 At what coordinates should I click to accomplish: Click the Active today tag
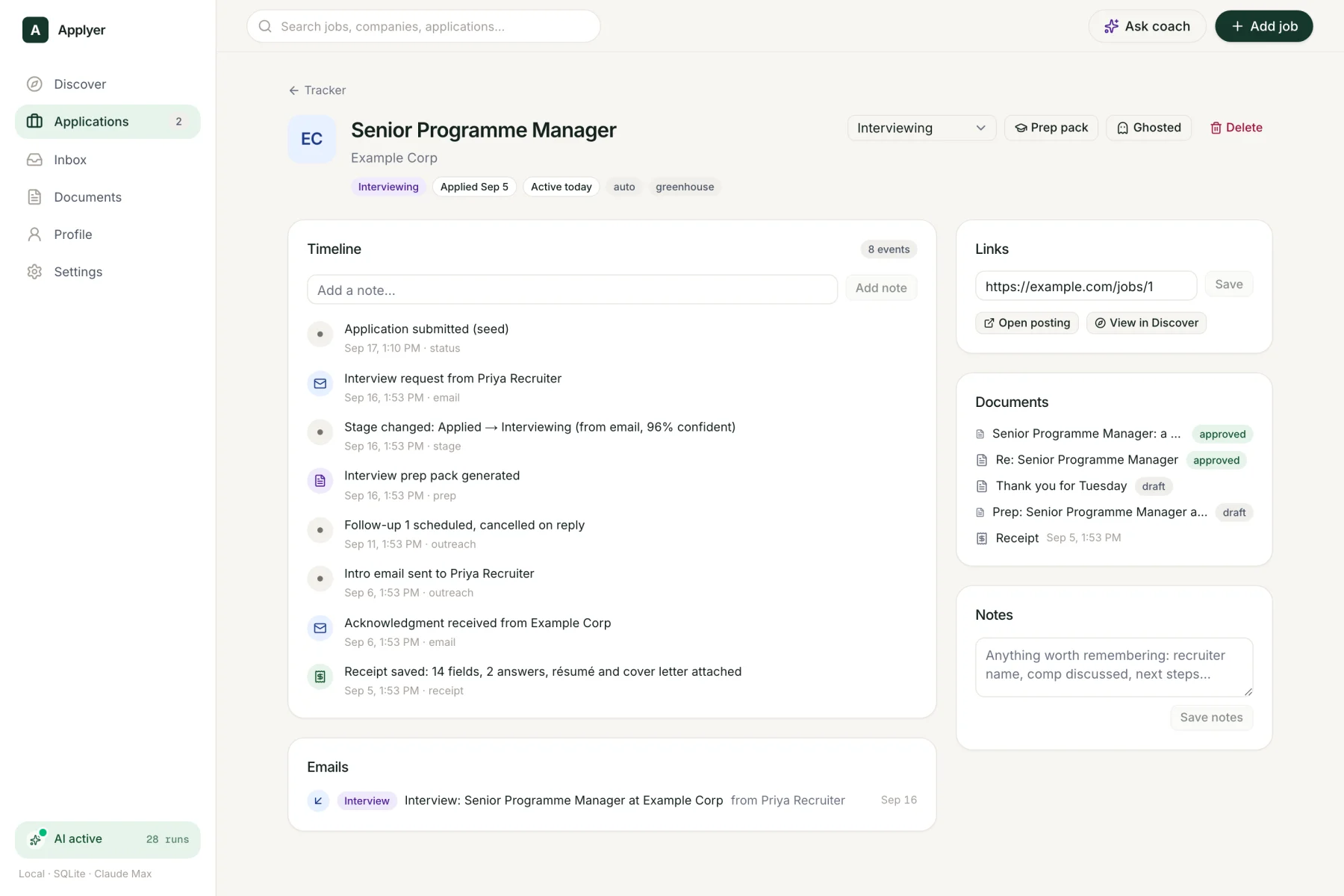click(x=561, y=187)
